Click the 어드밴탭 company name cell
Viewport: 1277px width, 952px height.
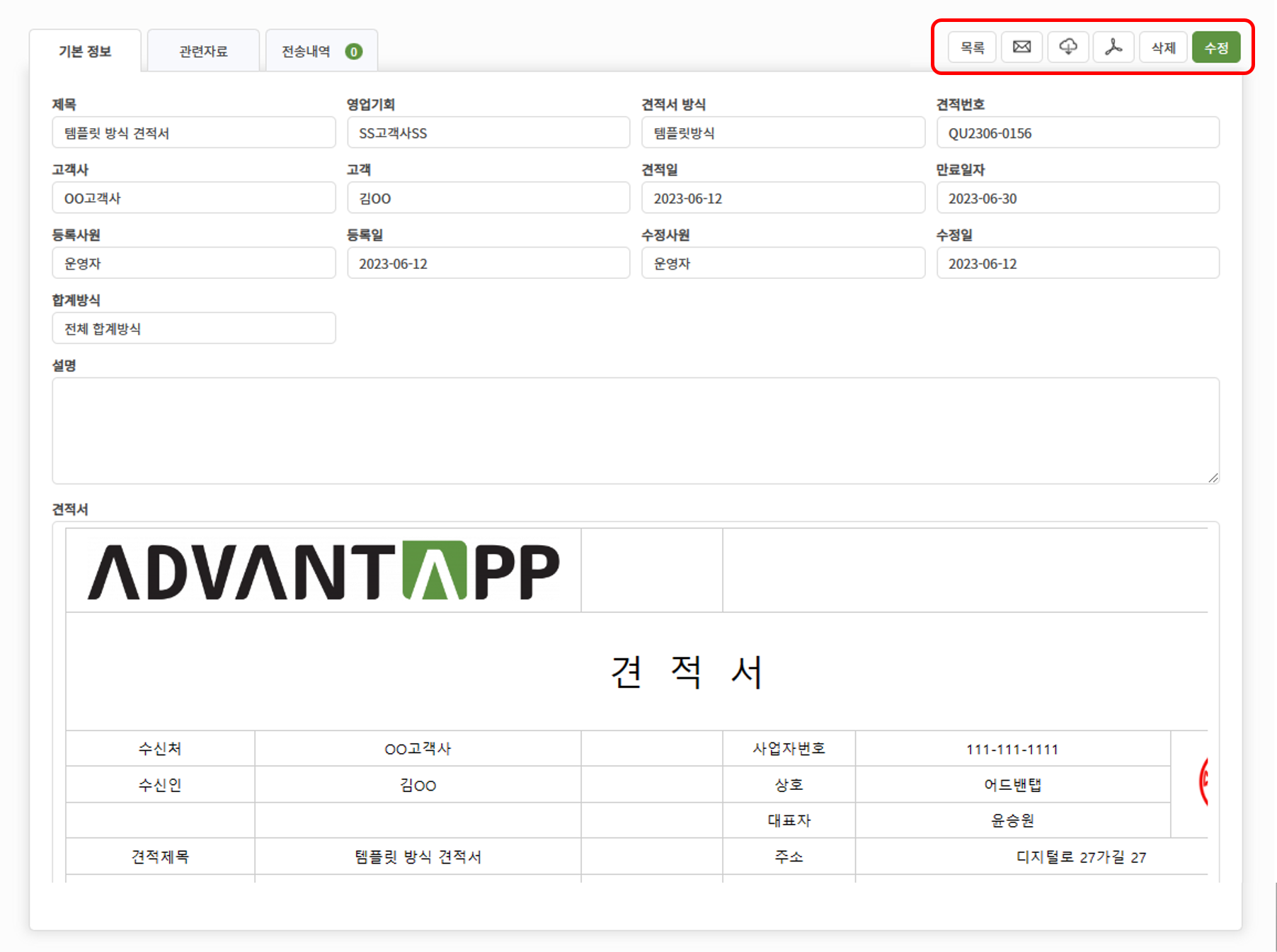pyautogui.click(x=1012, y=784)
